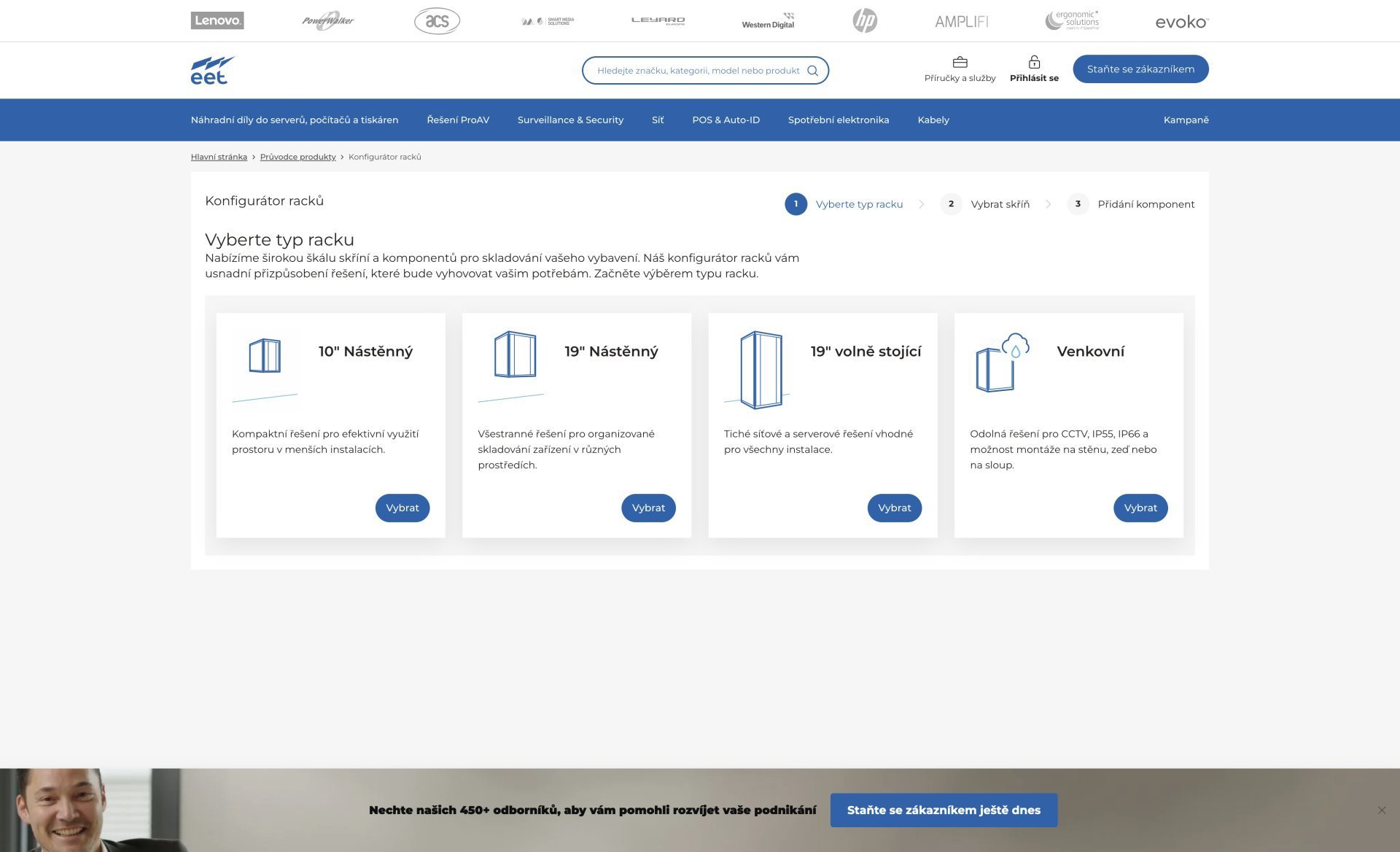
Task: Expand the POS & Auto-ID category
Action: tap(726, 120)
